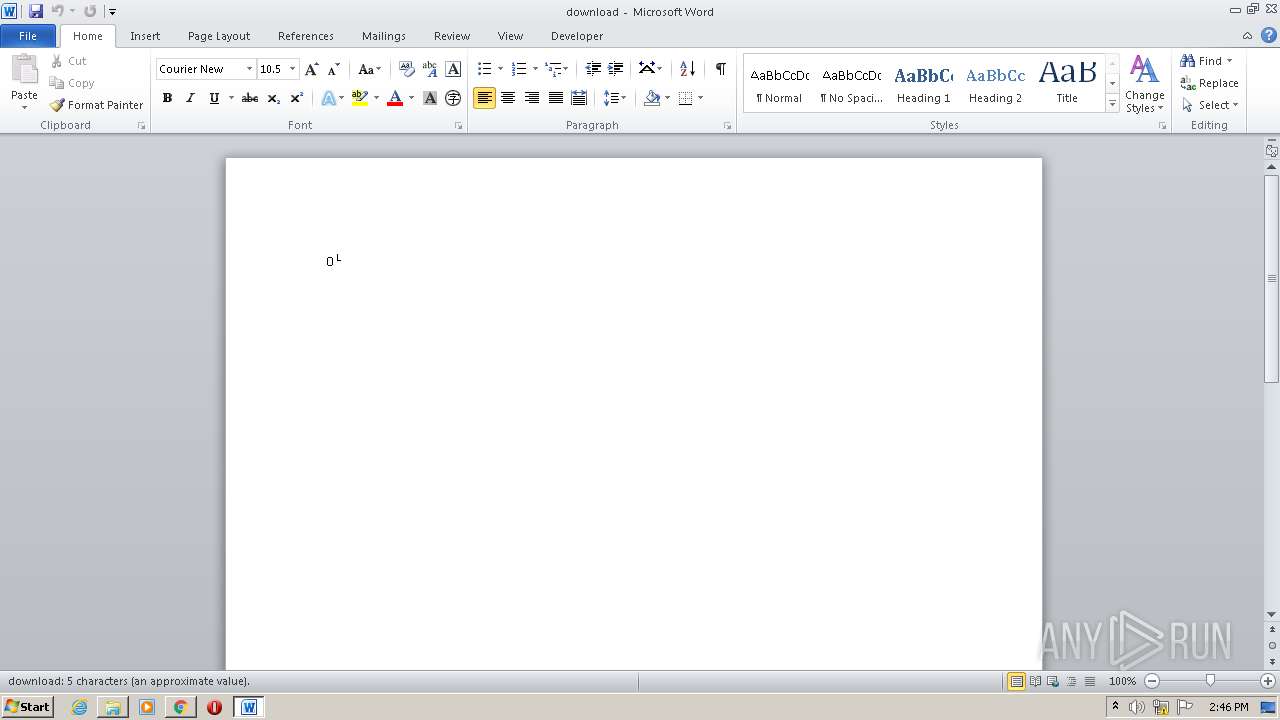Open the Borders dropdown arrow
The width and height of the screenshot is (1280, 720).
click(x=700, y=98)
